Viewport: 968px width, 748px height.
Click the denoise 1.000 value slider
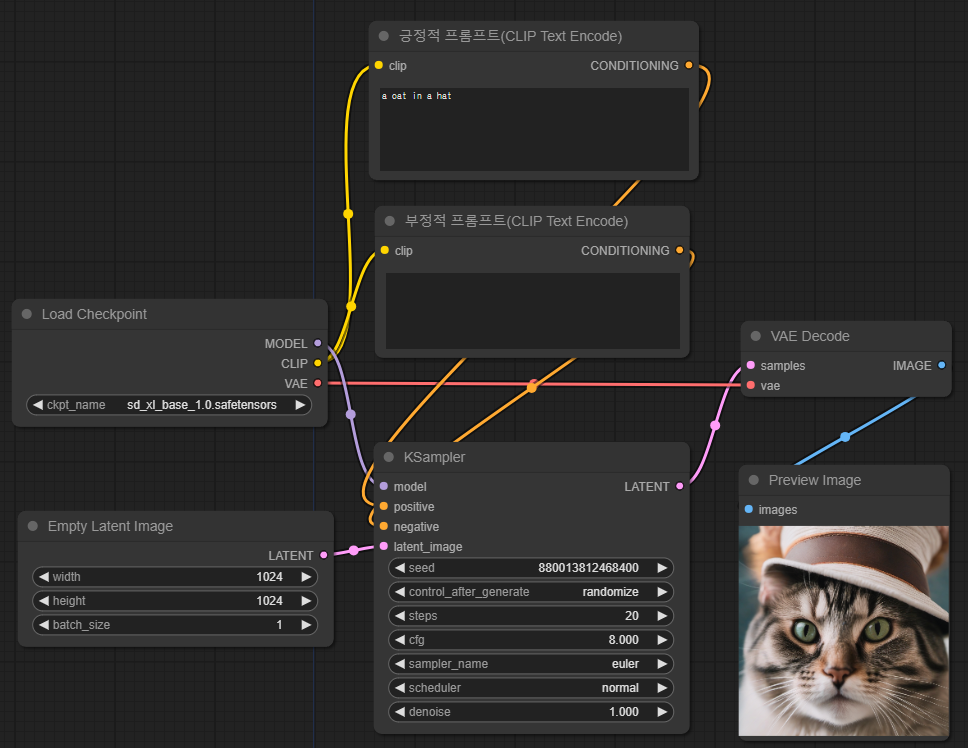(x=531, y=712)
